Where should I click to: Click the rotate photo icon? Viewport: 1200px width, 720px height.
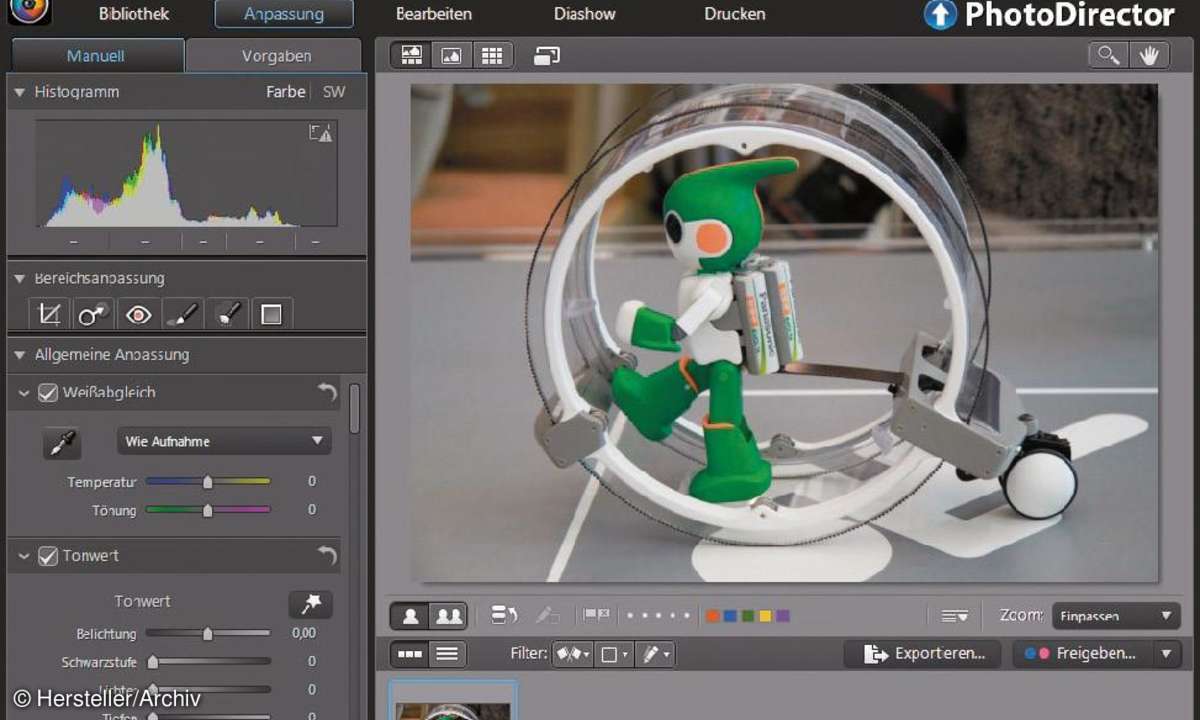pos(504,616)
